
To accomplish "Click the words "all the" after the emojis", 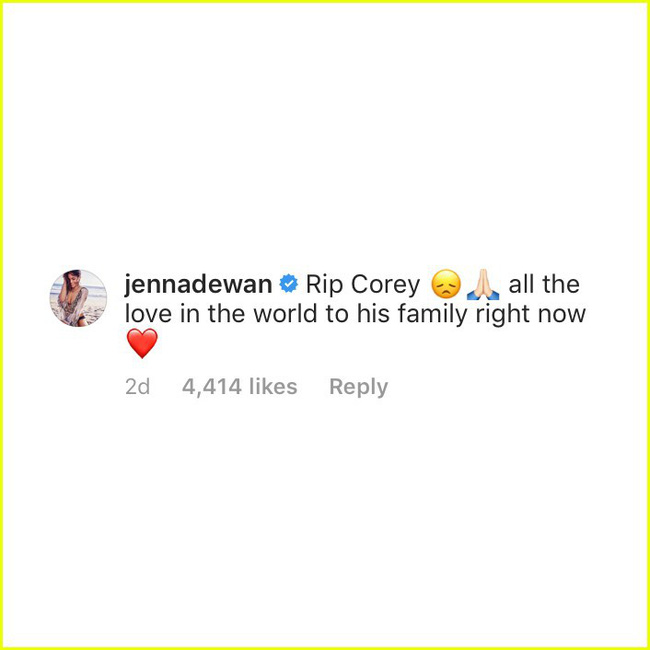I will coord(544,284).
